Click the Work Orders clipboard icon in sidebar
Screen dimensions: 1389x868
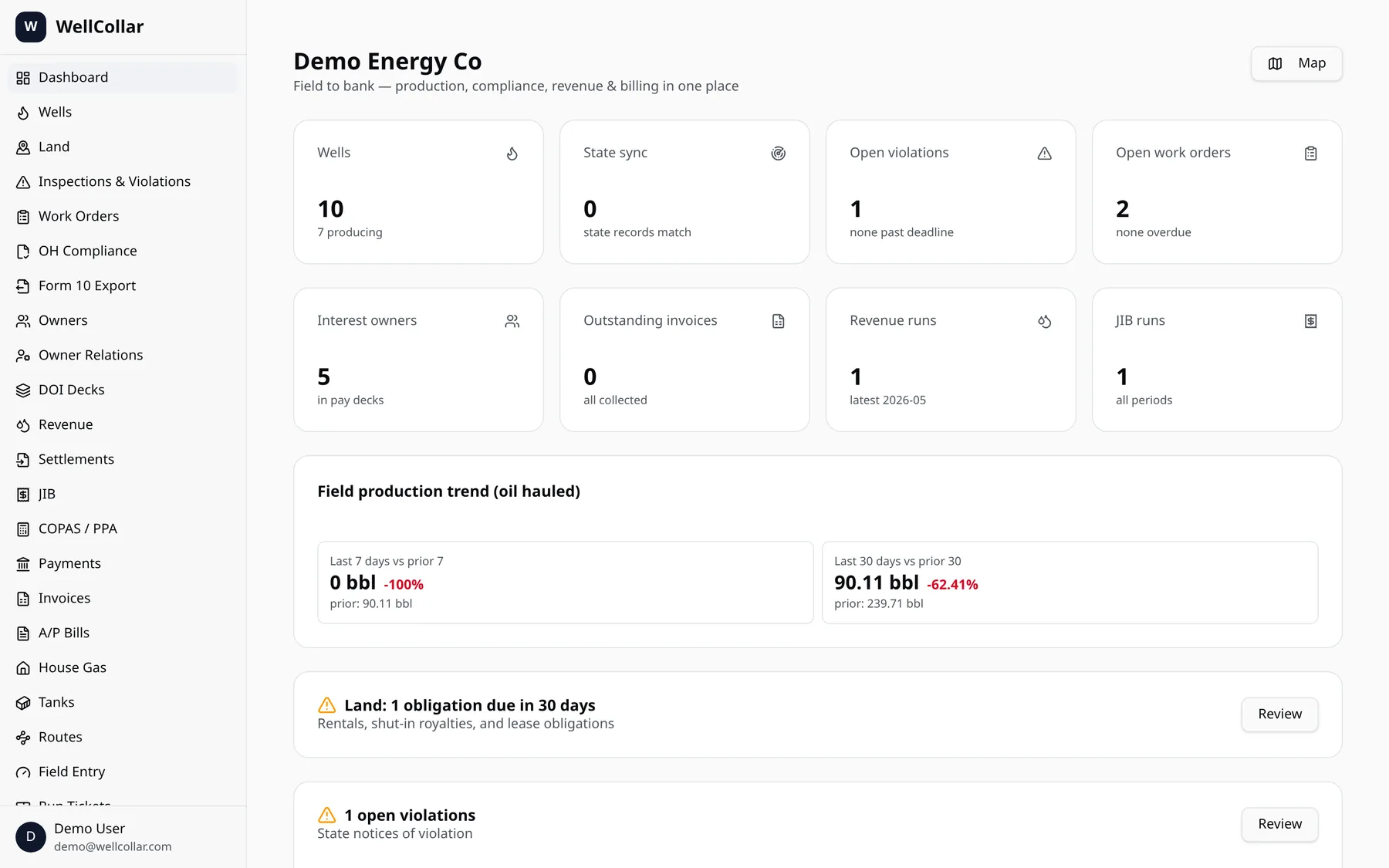[x=23, y=217]
